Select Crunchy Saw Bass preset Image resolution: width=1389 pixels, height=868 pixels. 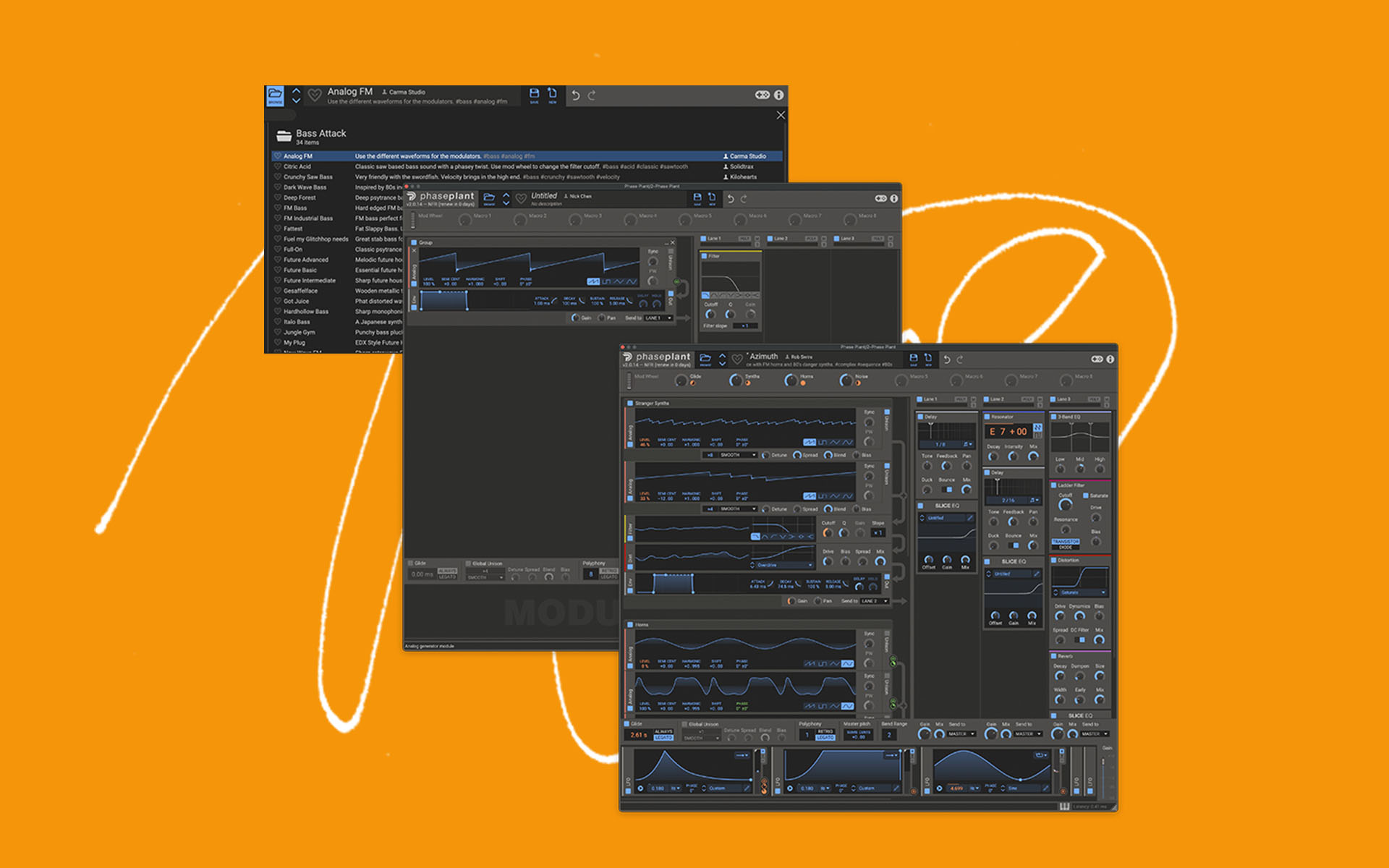click(x=307, y=176)
